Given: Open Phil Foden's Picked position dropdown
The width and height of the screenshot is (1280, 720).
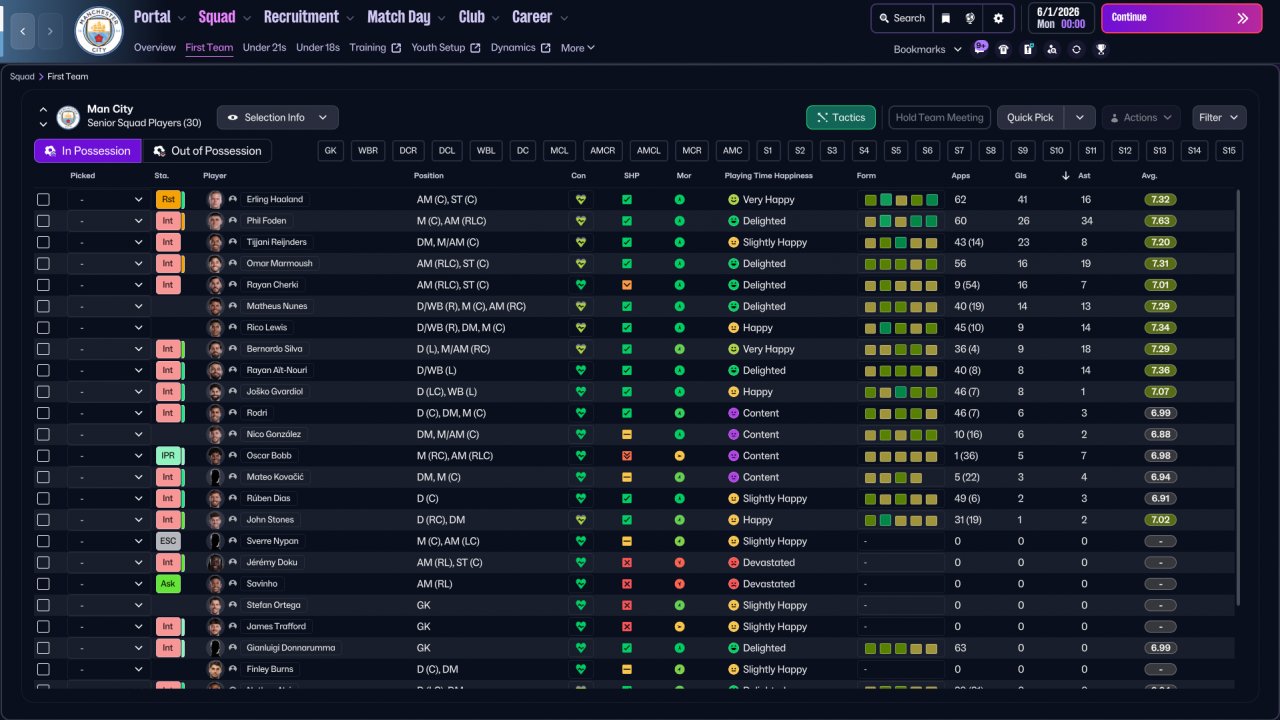Looking at the screenshot, I should (x=110, y=221).
